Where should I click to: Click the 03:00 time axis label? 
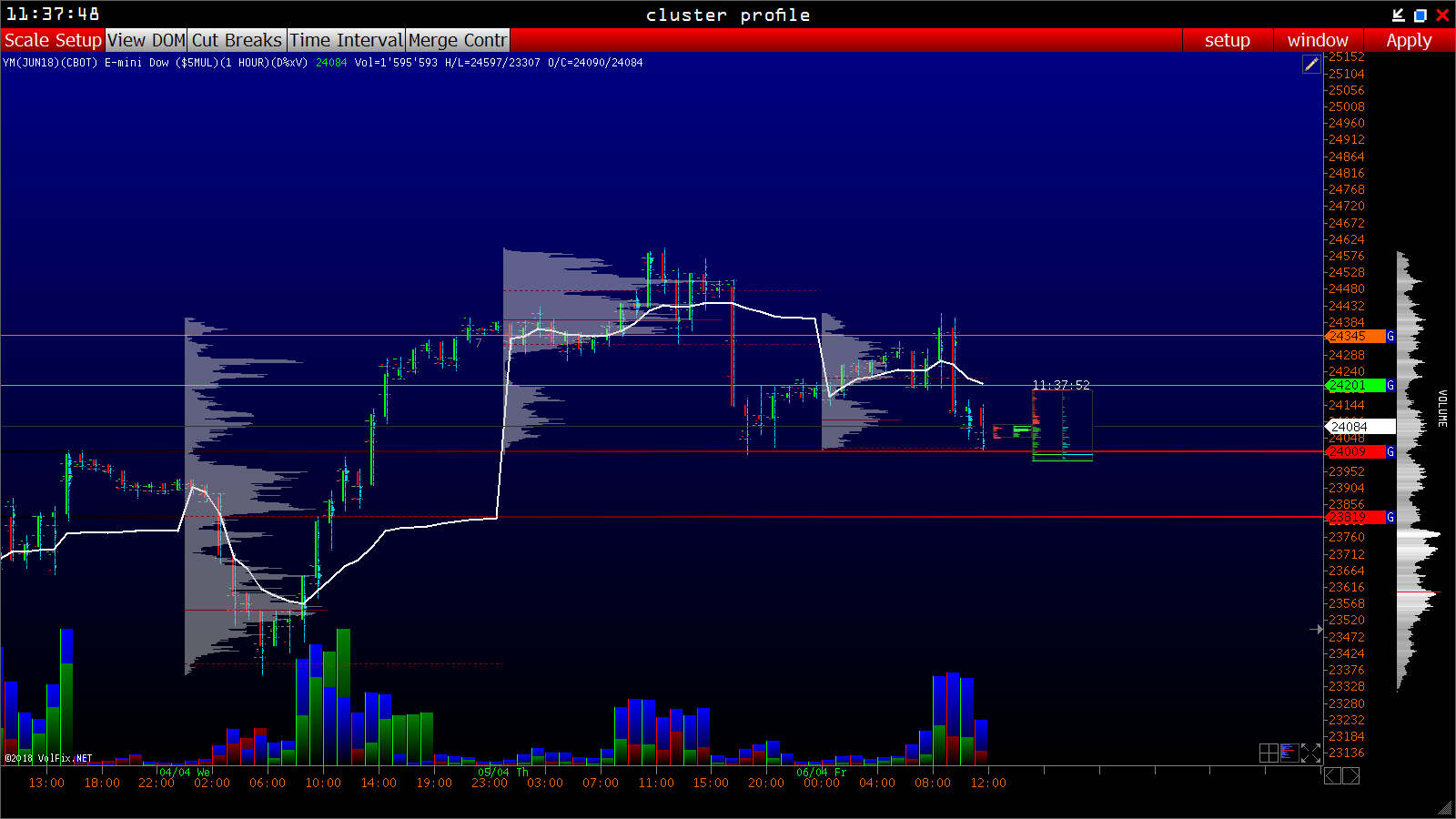[545, 783]
